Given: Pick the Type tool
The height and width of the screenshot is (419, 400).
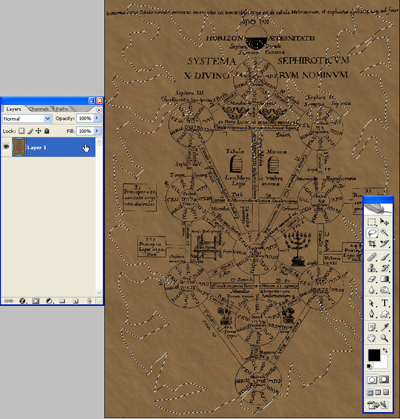Looking at the screenshot, I should point(385,303).
